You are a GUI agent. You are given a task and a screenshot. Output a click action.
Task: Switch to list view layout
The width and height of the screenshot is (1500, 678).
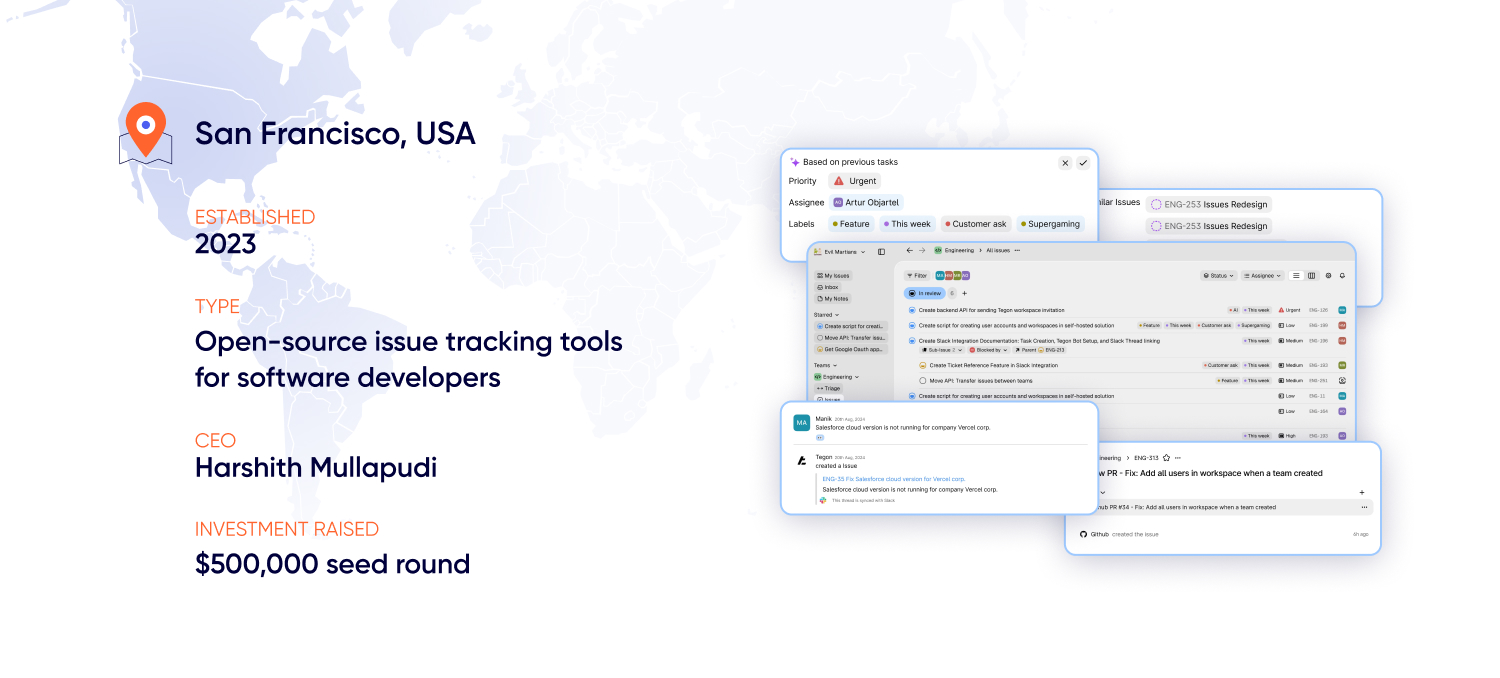pyautogui.click(x=1296, y=275)
